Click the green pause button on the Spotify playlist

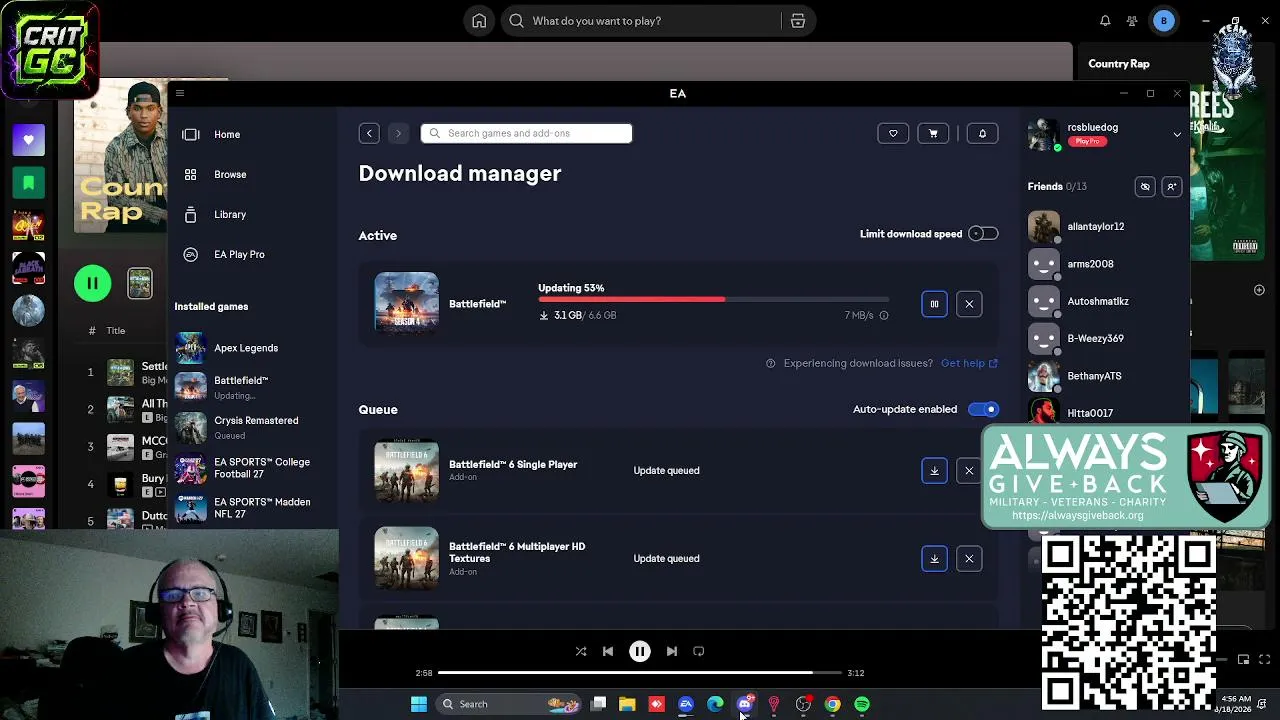click(x=92, y=283)
